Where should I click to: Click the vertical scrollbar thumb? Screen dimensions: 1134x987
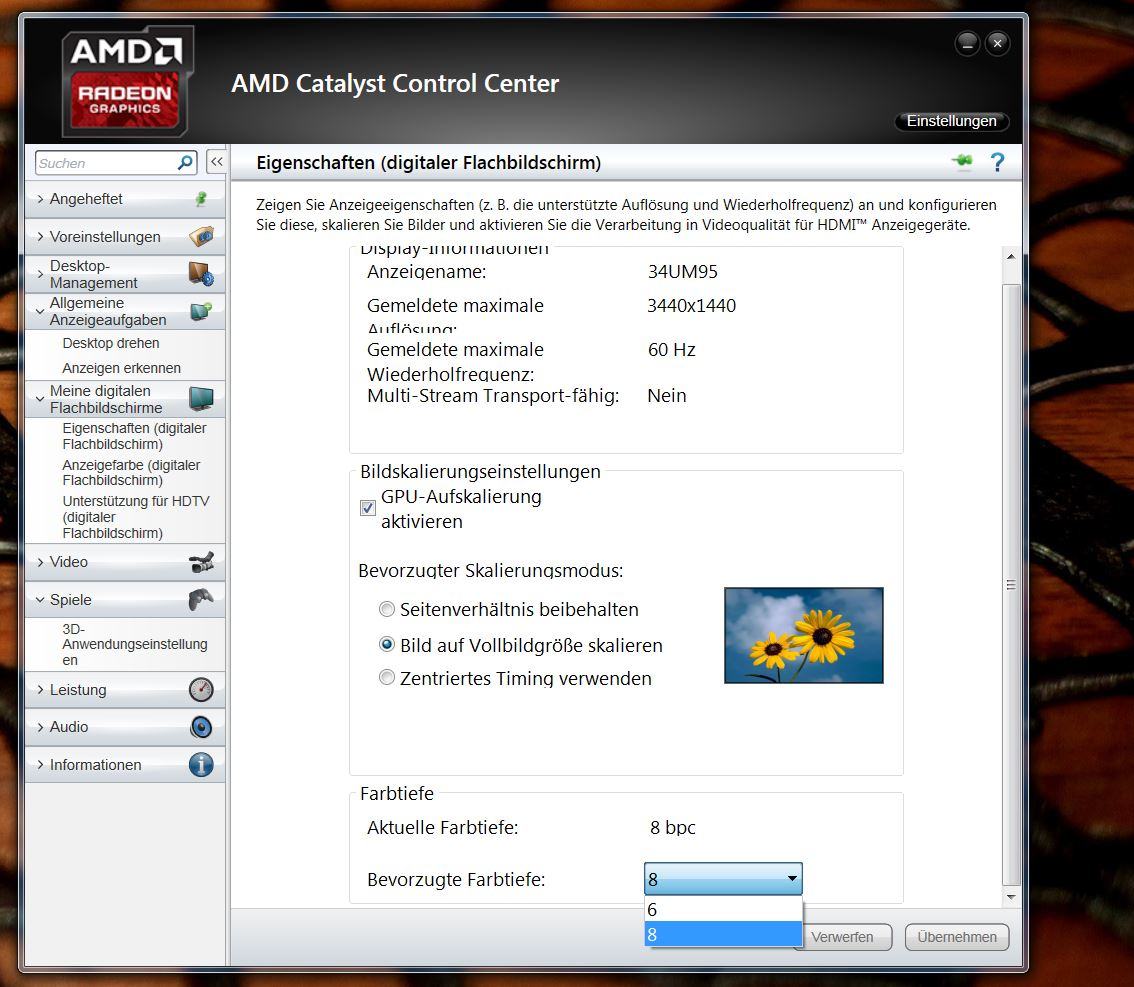(1011, 584)
